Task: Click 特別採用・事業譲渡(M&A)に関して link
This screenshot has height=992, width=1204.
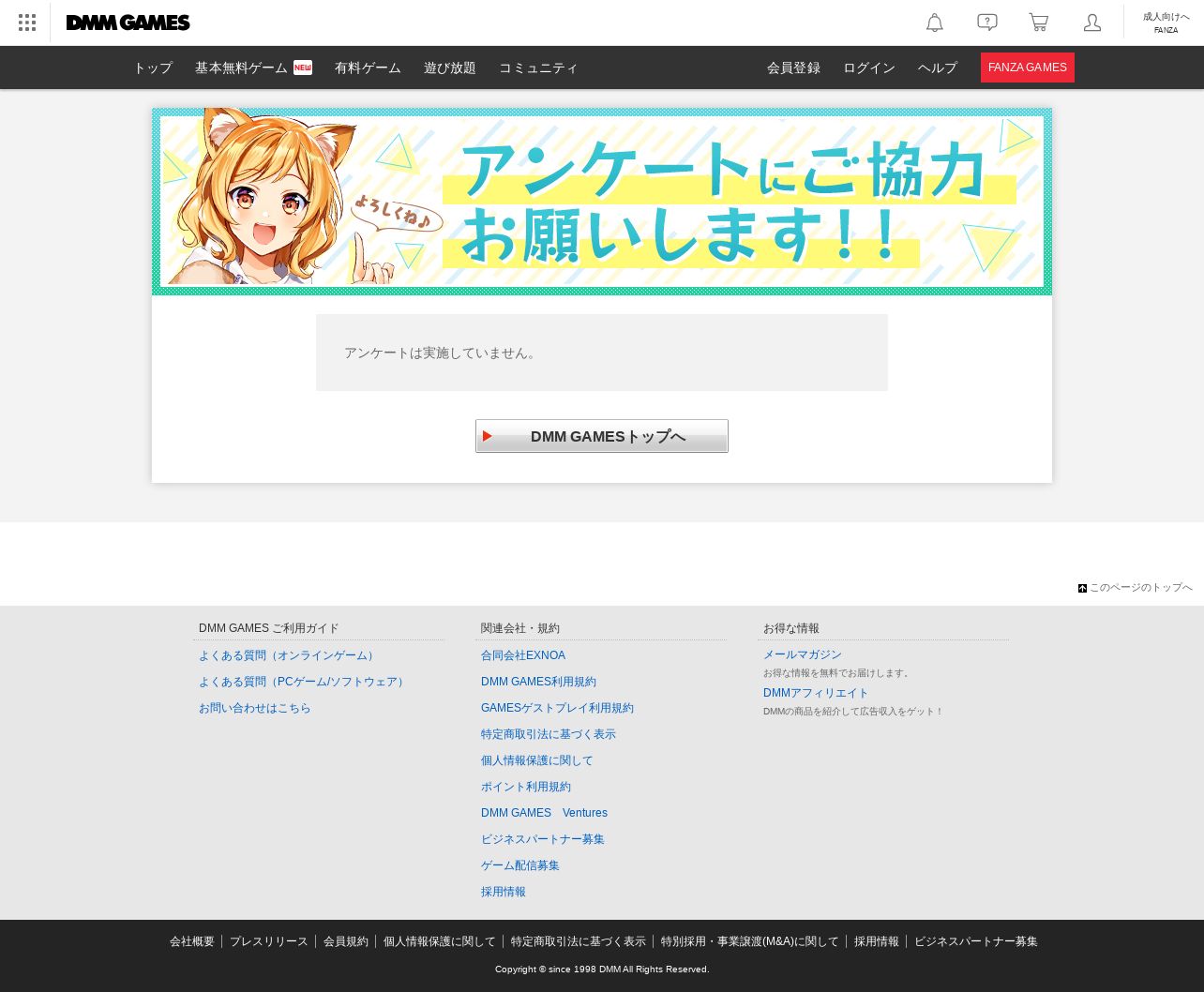Action: [x=750, y=941]
